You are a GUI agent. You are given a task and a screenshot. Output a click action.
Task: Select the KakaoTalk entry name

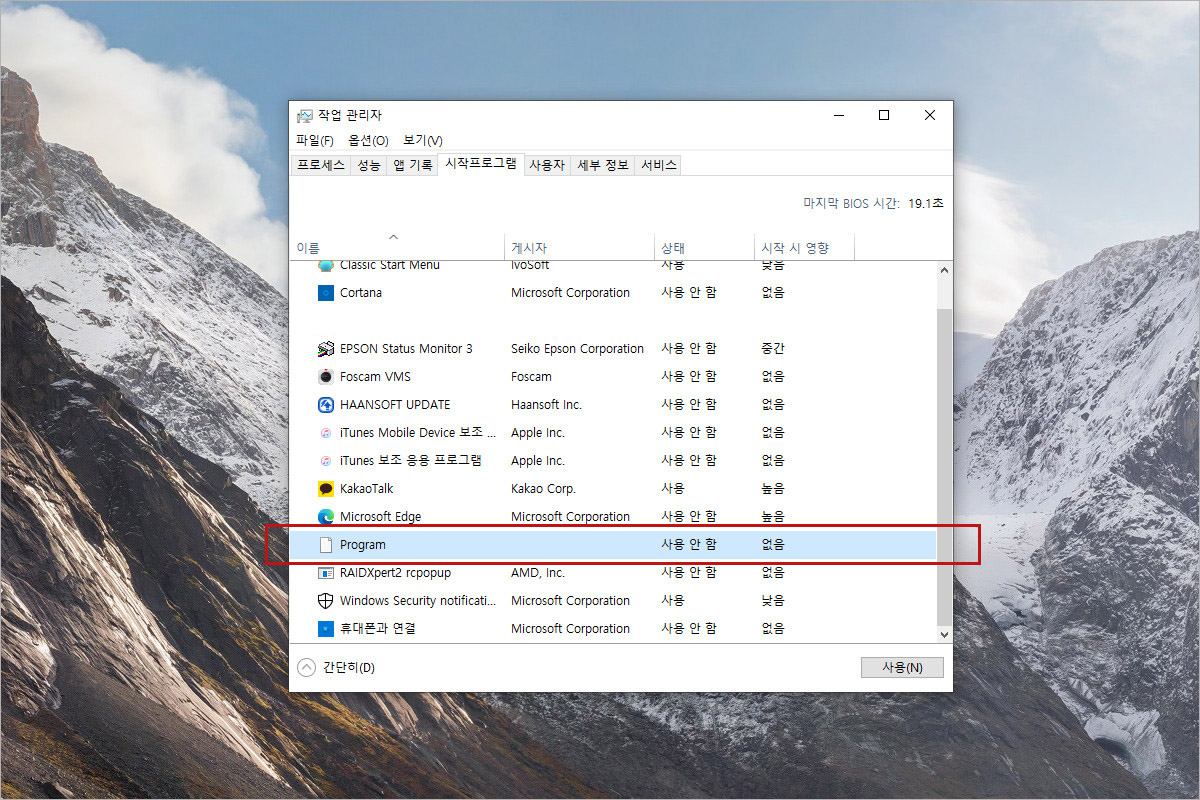tap(367, 489)
